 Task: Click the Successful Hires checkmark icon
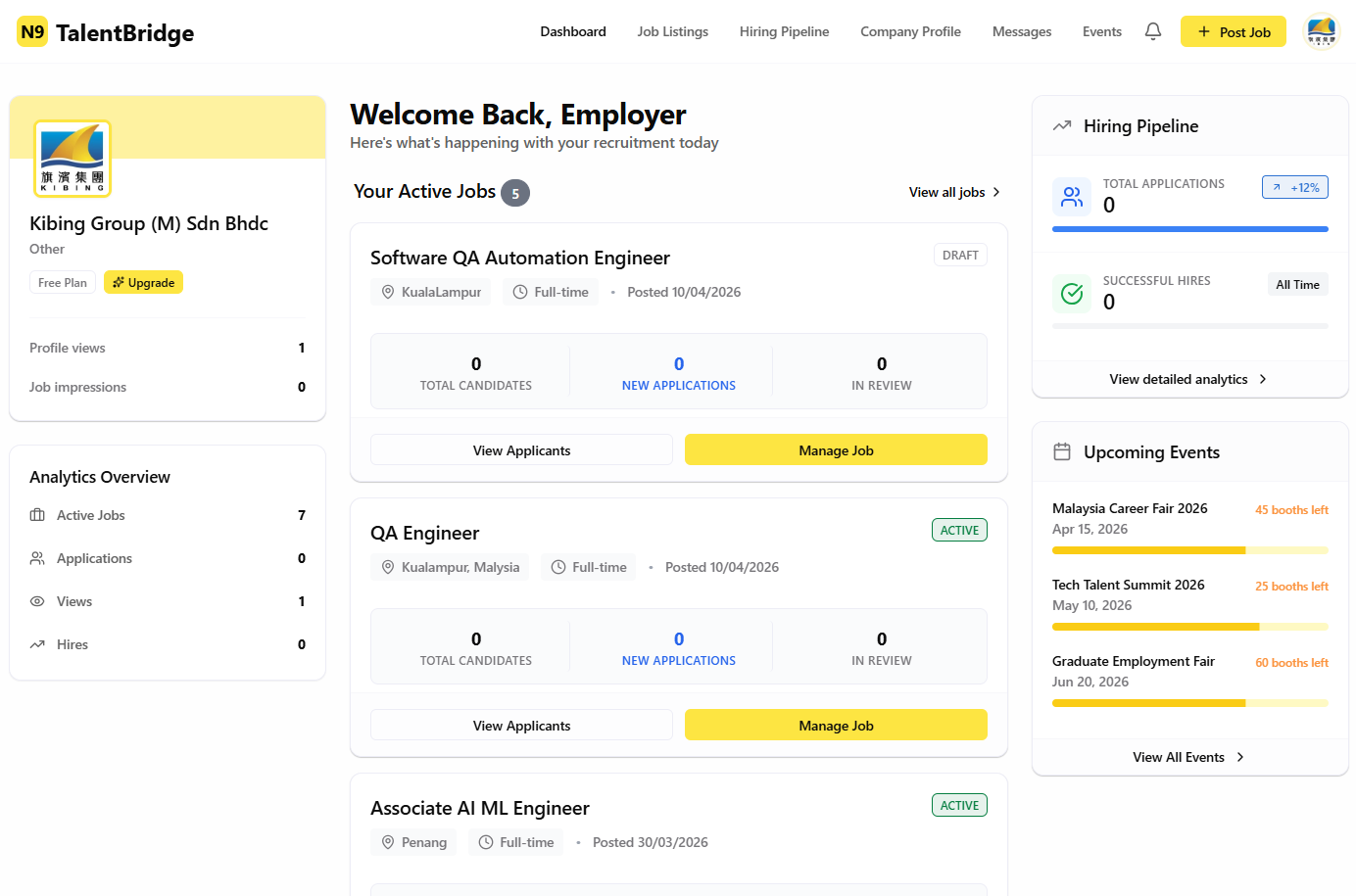(1072, 294)
